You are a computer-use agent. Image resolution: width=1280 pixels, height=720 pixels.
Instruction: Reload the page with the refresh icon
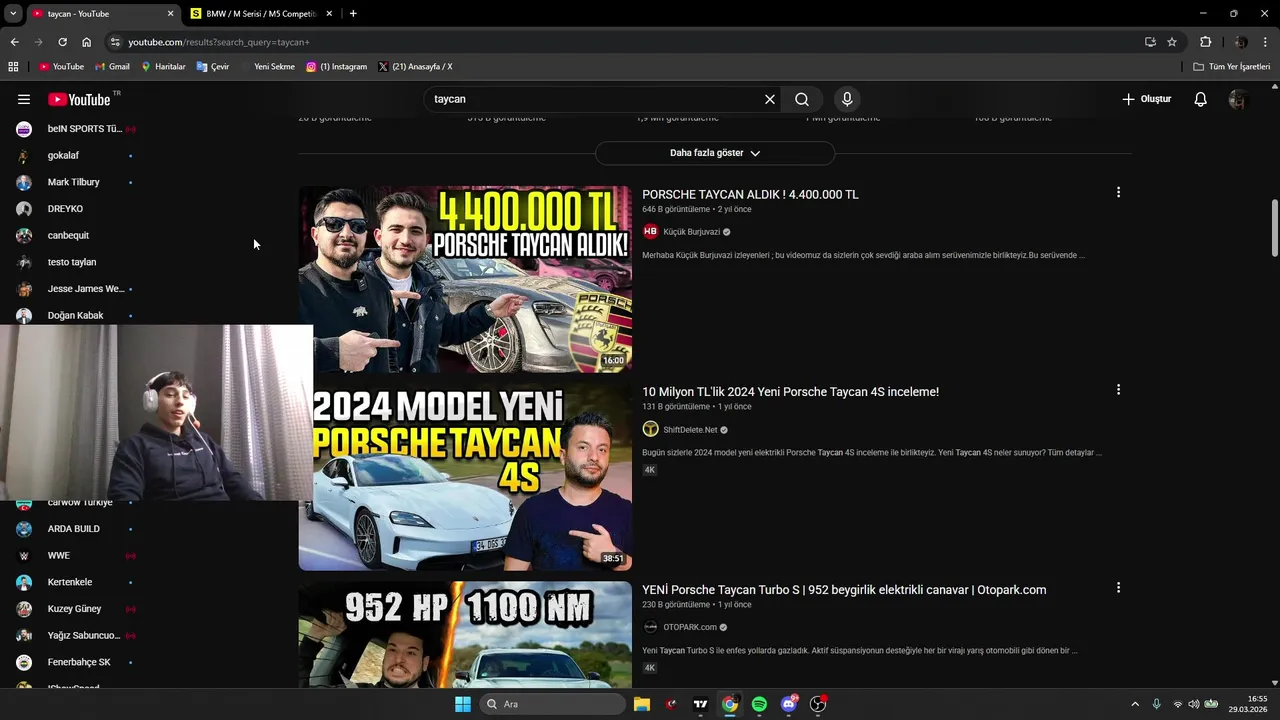pos(62,42)
